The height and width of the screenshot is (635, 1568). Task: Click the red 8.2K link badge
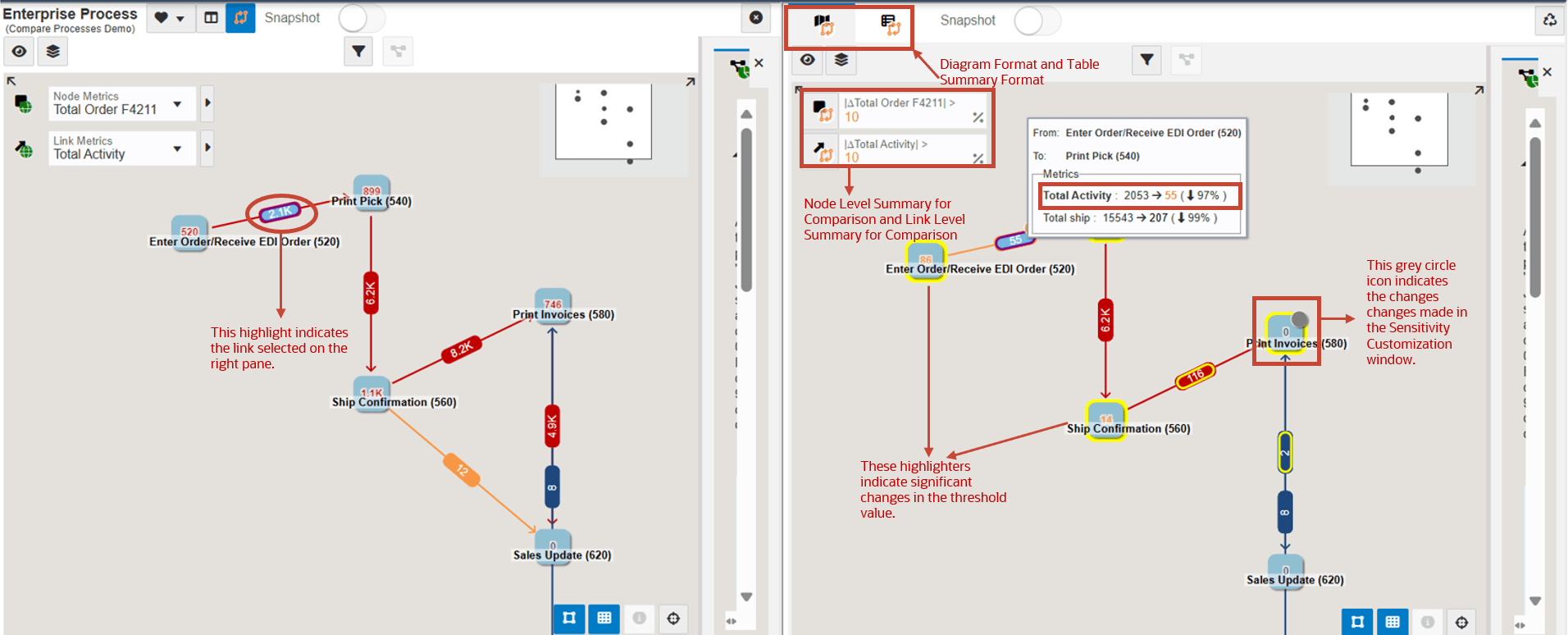coord(461,349)
